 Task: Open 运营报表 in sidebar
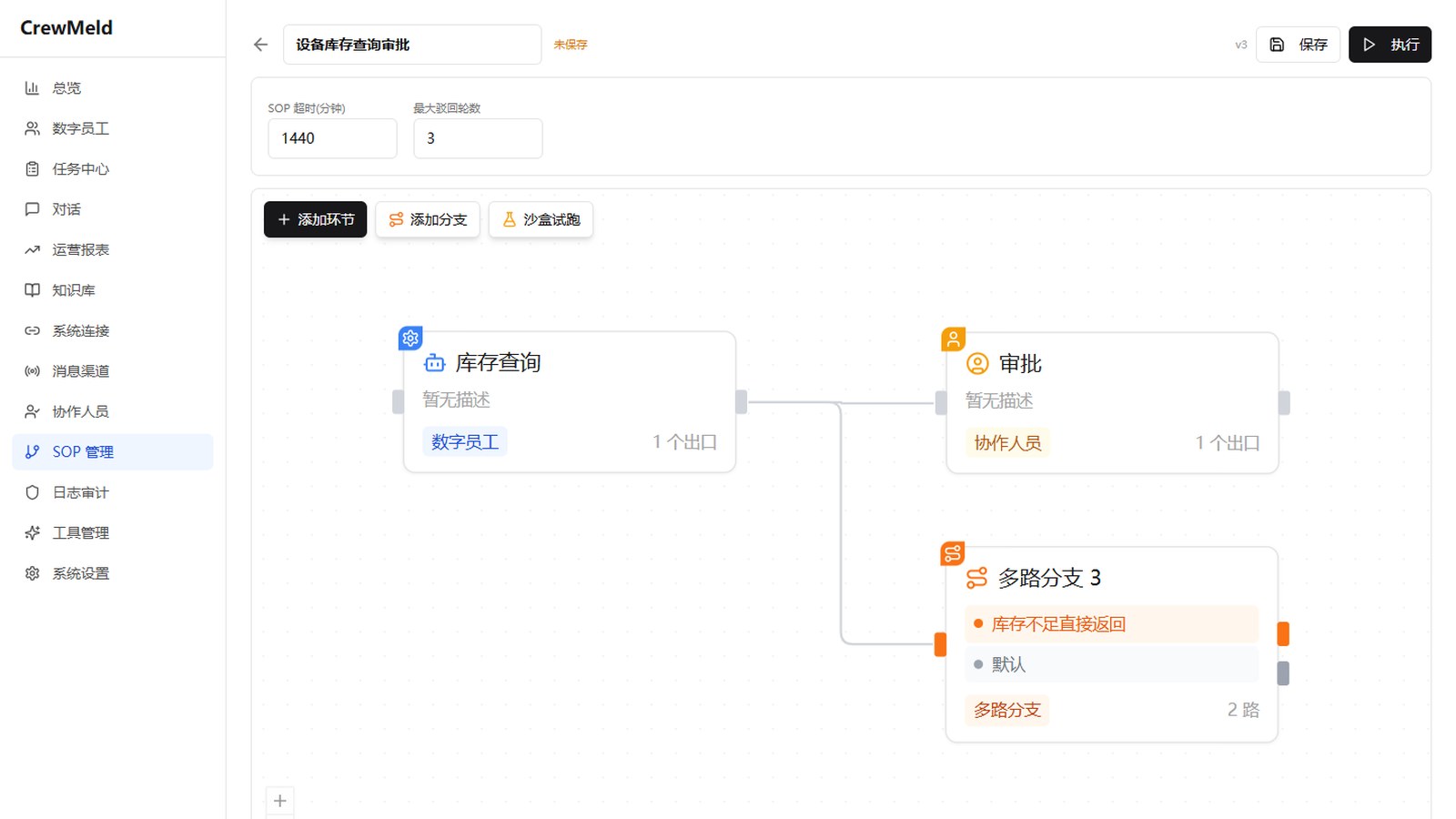113,249
